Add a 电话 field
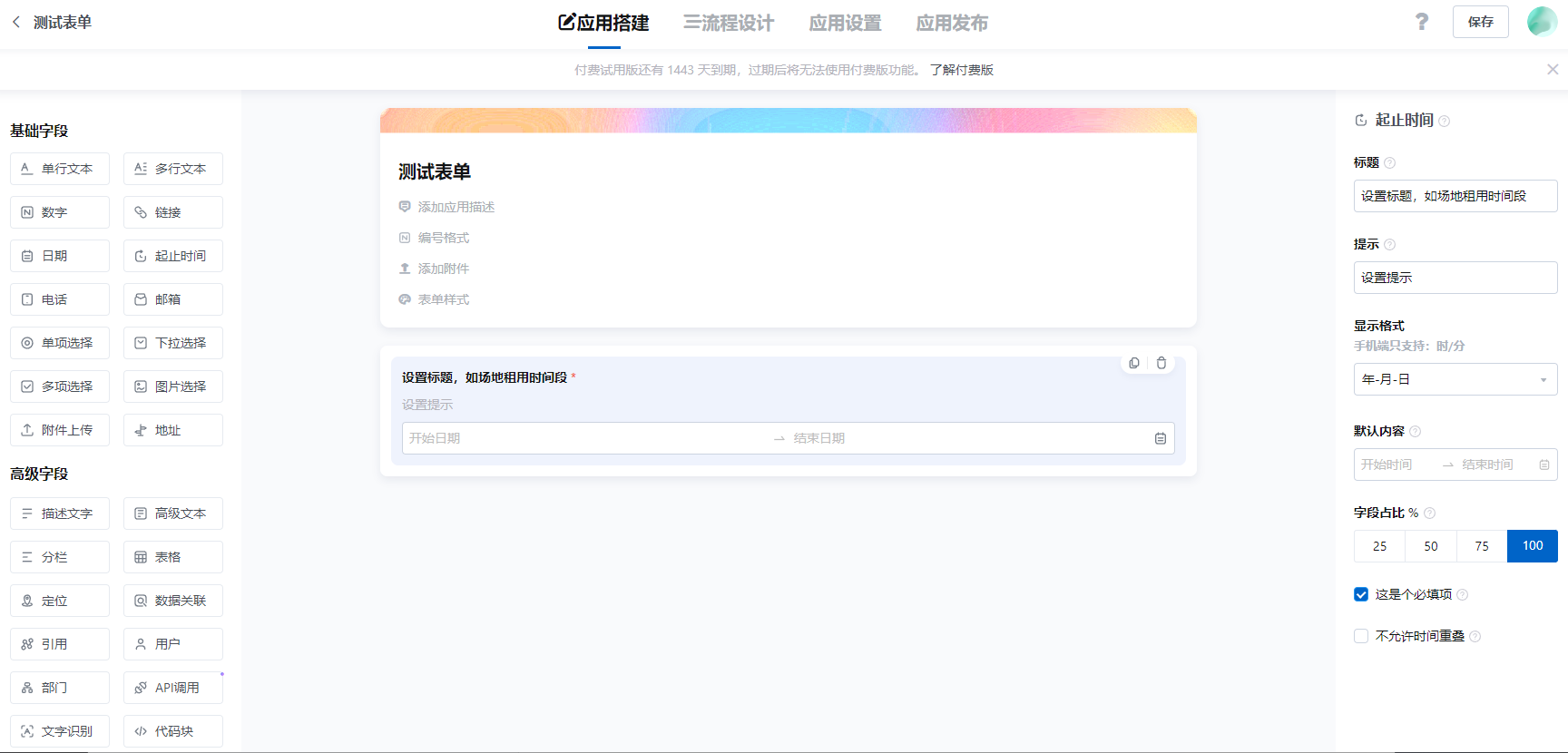Image resolution: width=1568 pixels, height=753 pixels. coord(60,299)
